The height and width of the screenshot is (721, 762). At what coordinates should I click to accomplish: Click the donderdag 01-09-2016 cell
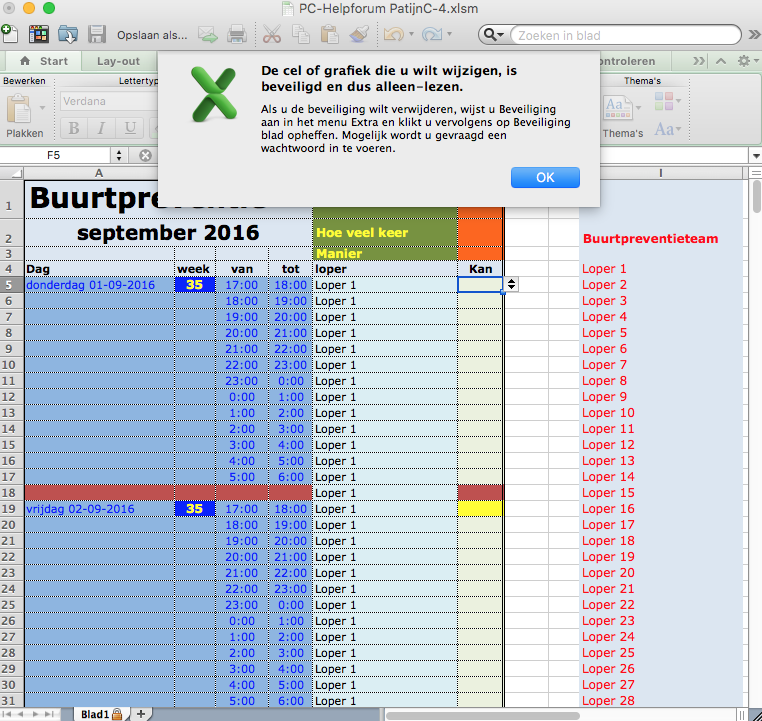(x=99, y=285)
